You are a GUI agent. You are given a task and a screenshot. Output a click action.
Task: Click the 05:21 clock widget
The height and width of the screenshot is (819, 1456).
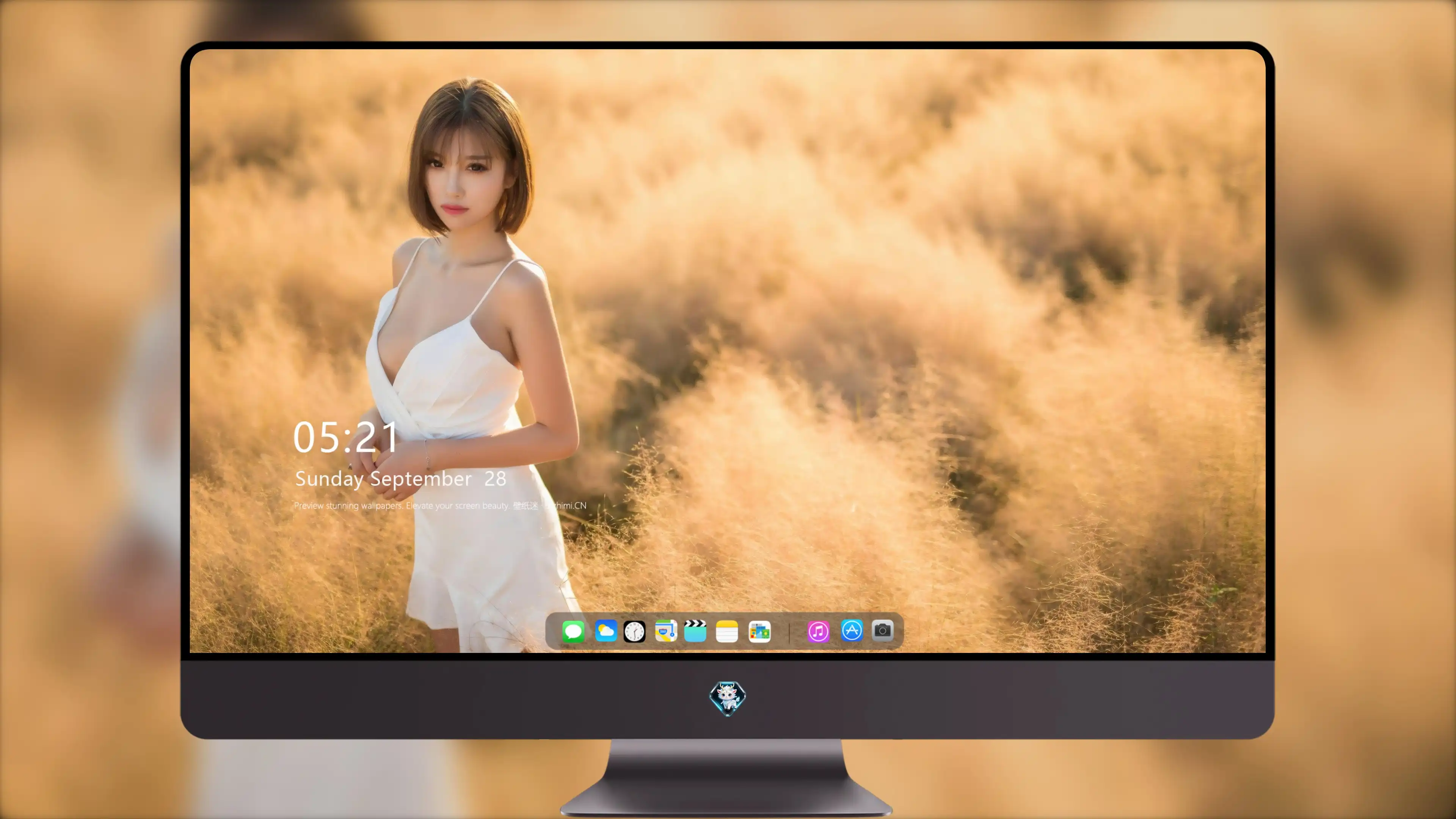point(345,438)
